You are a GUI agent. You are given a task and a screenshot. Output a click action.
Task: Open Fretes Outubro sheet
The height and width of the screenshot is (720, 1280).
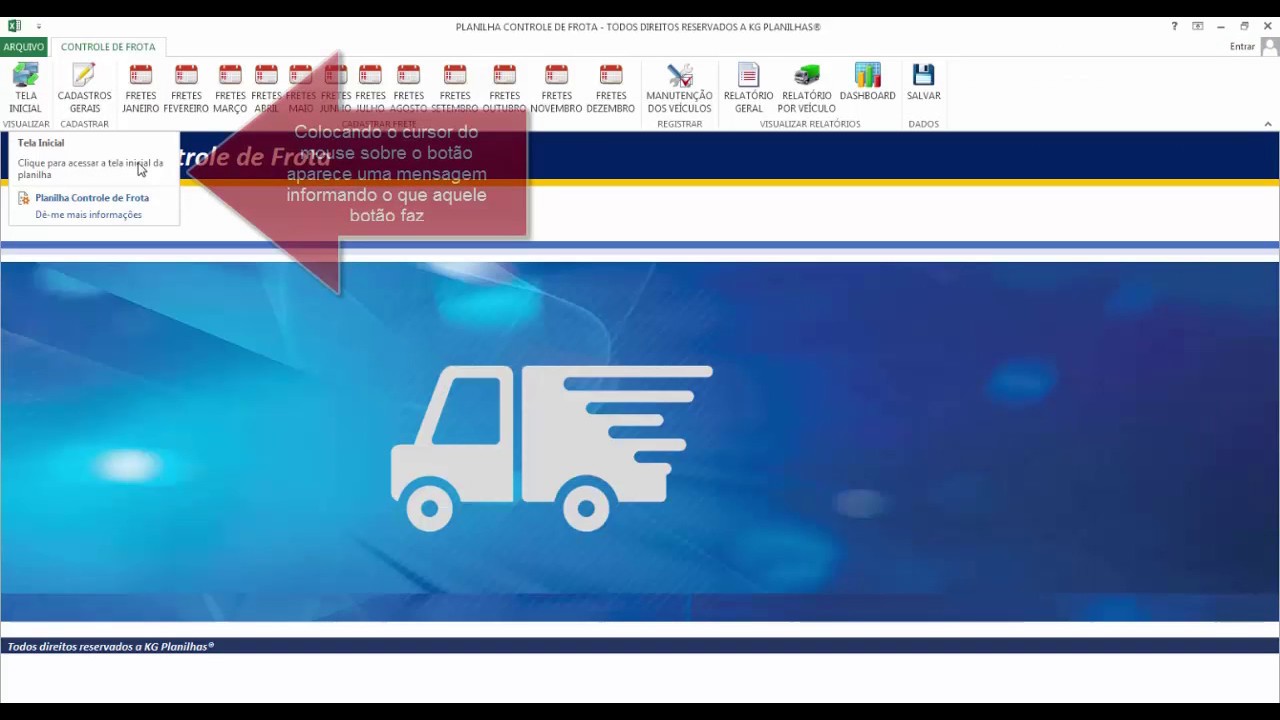point(505,88)
